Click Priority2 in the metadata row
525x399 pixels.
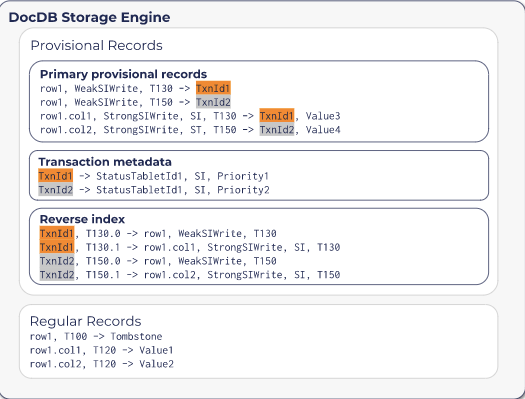pos(243,190)
